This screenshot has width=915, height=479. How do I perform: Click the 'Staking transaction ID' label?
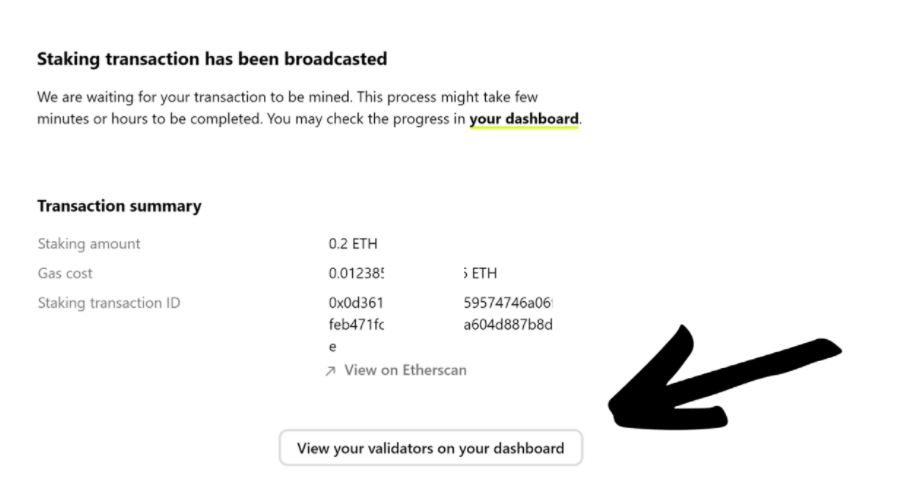click(x=108, y=303)
